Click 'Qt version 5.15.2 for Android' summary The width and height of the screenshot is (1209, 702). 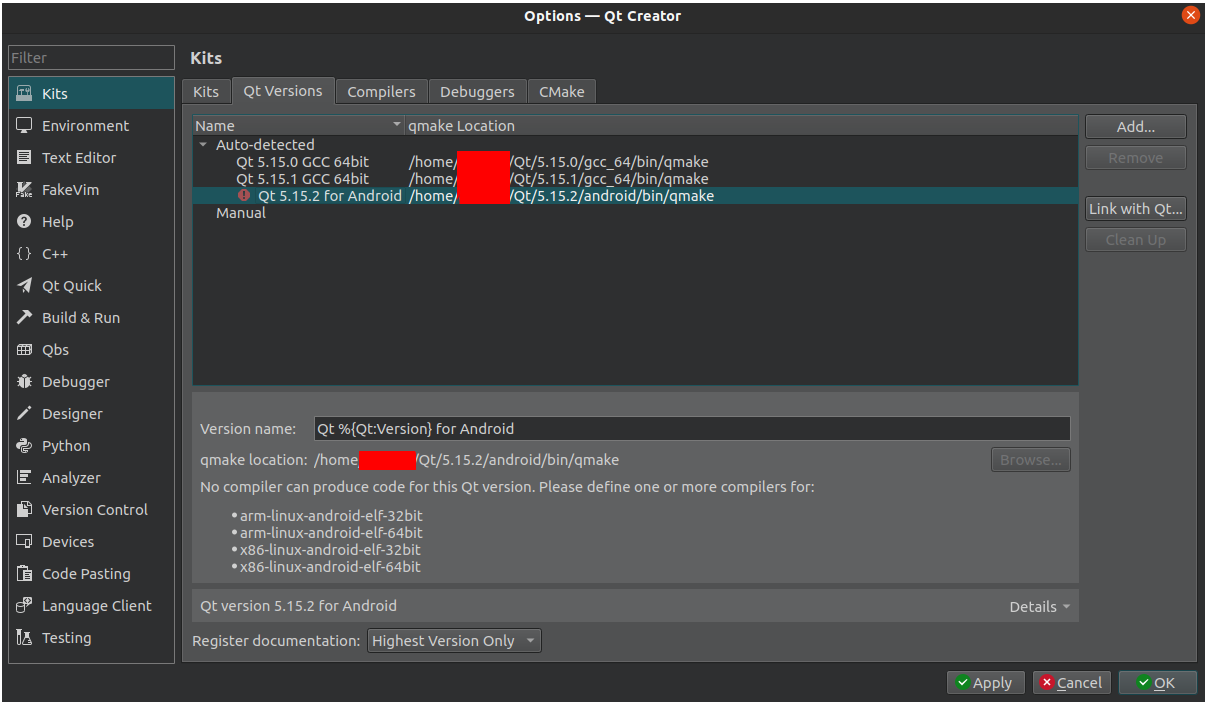pos(298,606)
